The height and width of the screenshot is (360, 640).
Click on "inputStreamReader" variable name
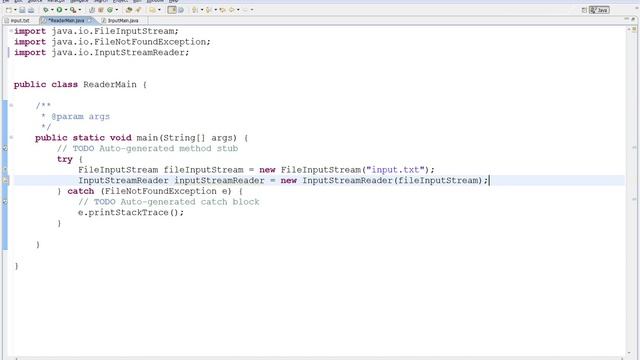(220, 180)
